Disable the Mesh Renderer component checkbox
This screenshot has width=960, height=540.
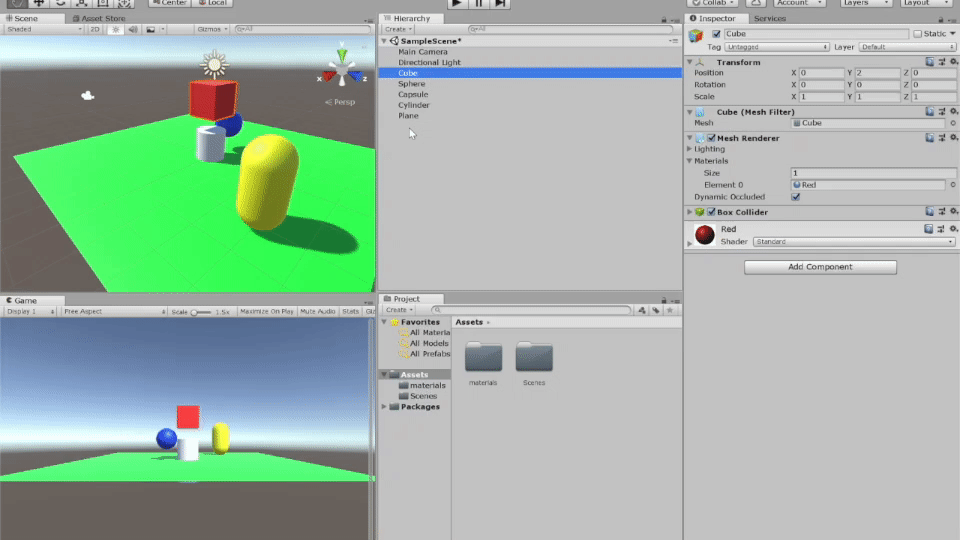(711, 138)
